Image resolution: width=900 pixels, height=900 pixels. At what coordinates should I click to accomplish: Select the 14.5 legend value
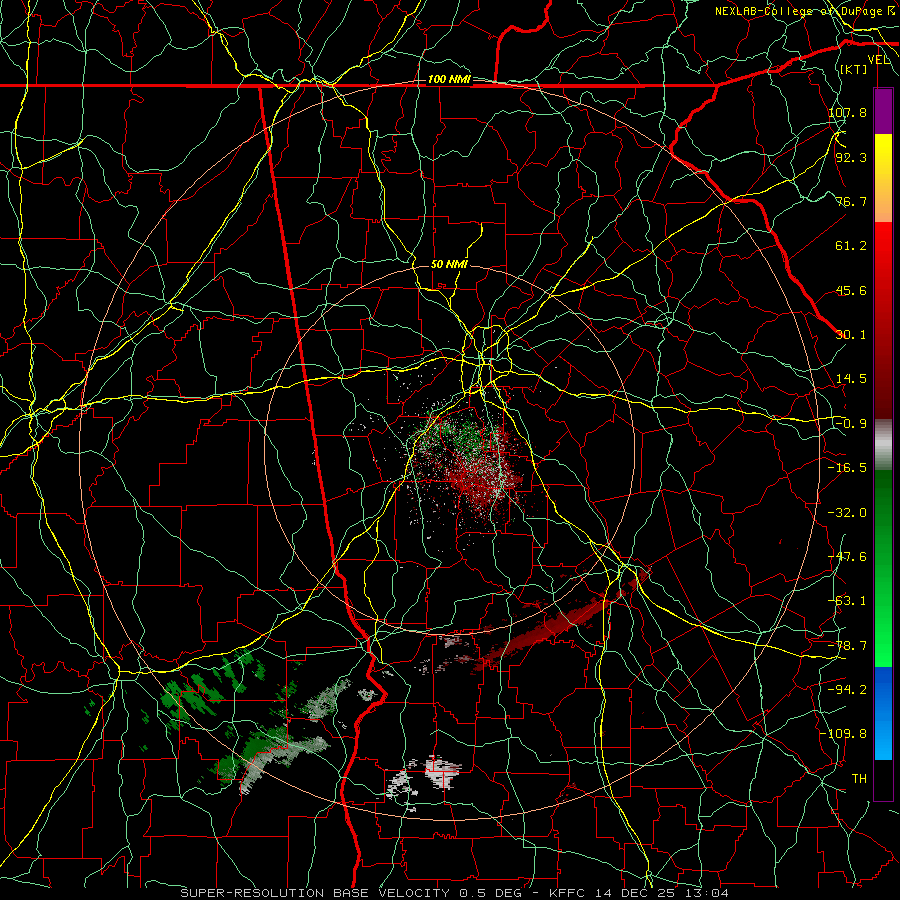(851, 379)
